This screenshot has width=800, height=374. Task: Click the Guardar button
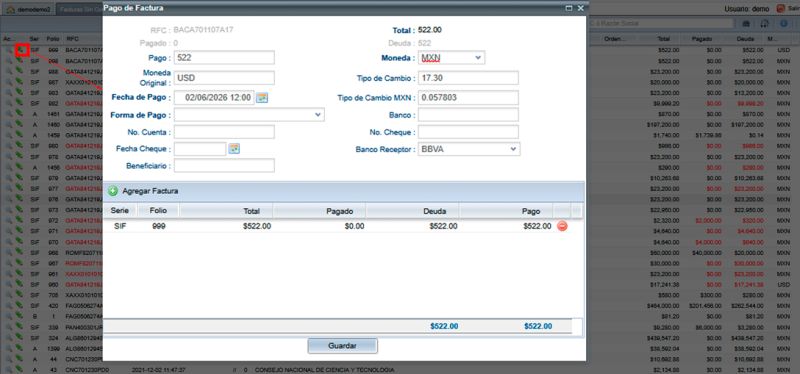click(x=342, y=345)
